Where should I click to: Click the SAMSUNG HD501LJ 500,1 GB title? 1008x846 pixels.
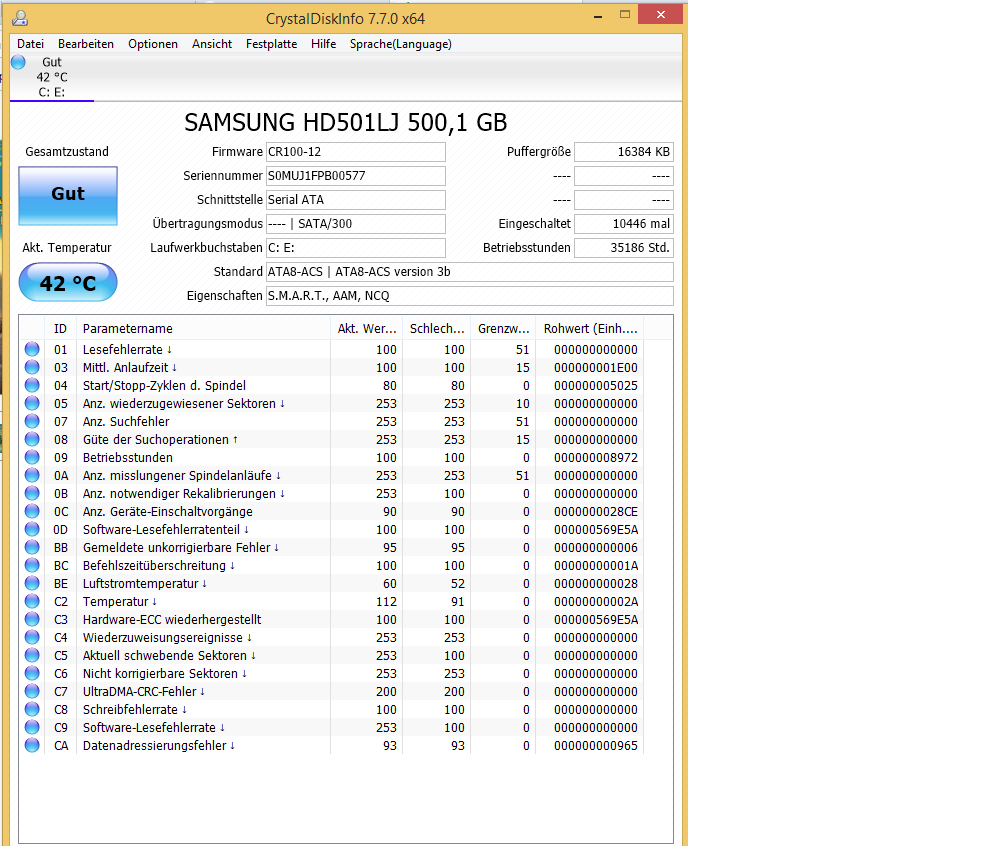(x=346, y=122)
